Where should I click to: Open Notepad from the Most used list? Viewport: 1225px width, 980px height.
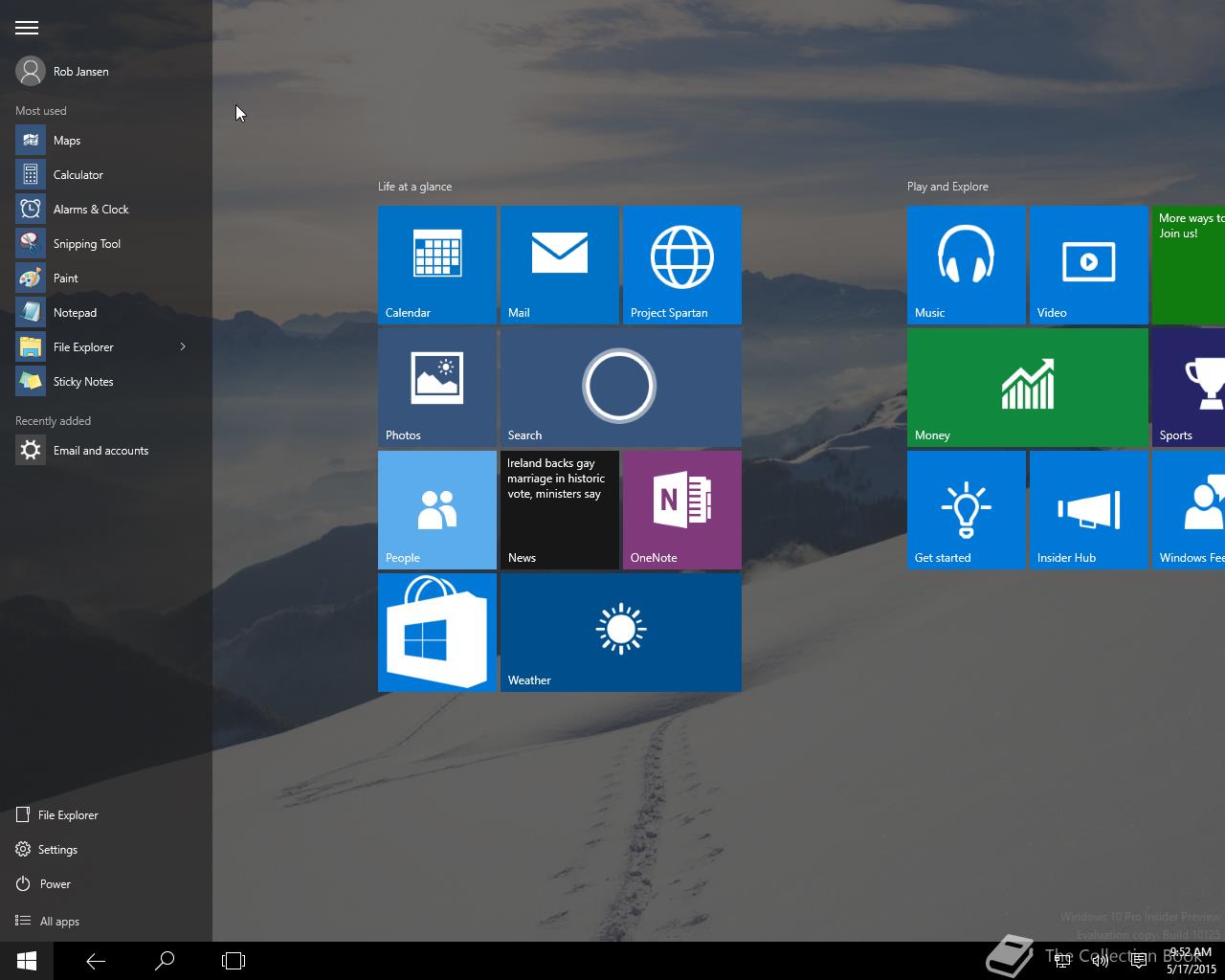(105, 313)
